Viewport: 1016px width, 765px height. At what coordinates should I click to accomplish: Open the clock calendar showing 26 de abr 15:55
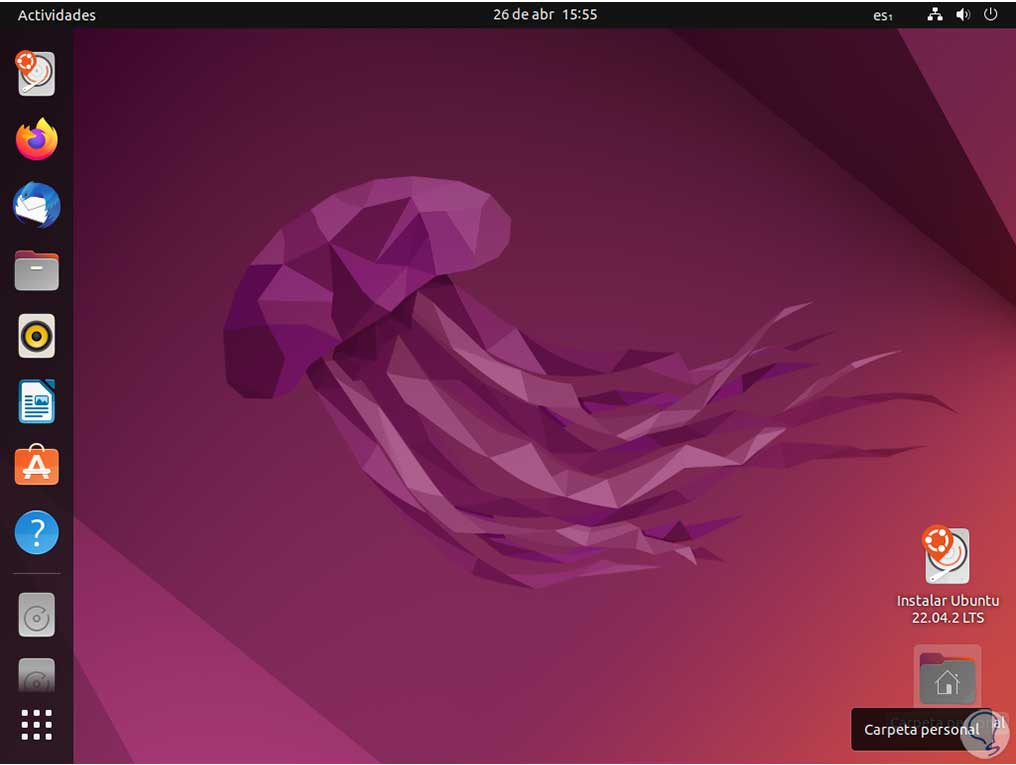[x=545, y=14]
